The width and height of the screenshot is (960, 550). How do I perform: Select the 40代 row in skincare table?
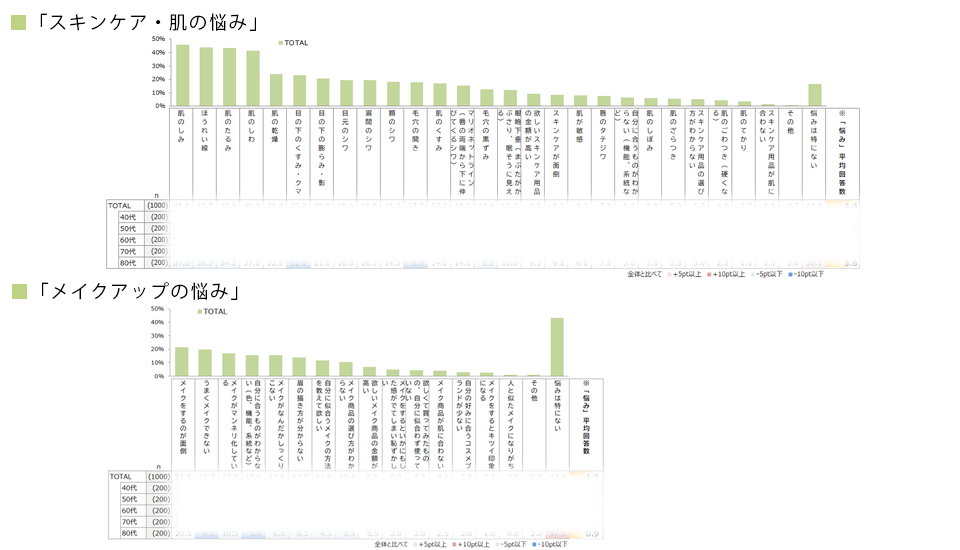coord(128,216)
